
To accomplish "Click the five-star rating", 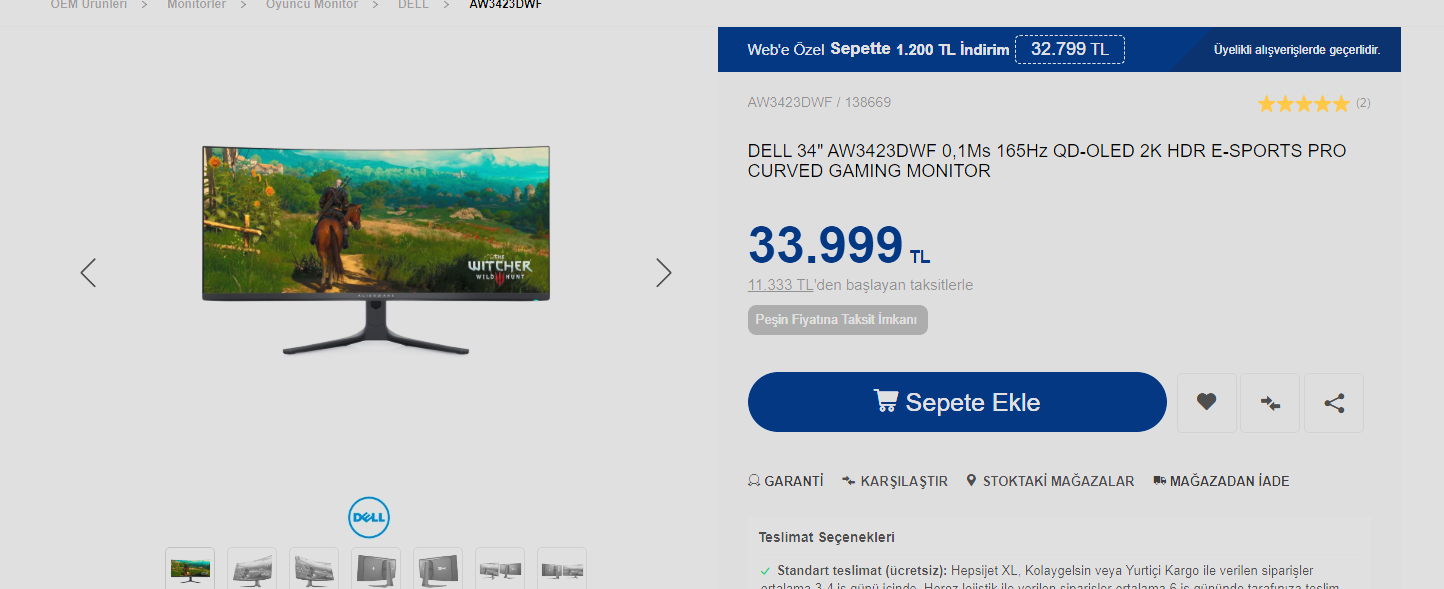I will tap(1303, 104).
